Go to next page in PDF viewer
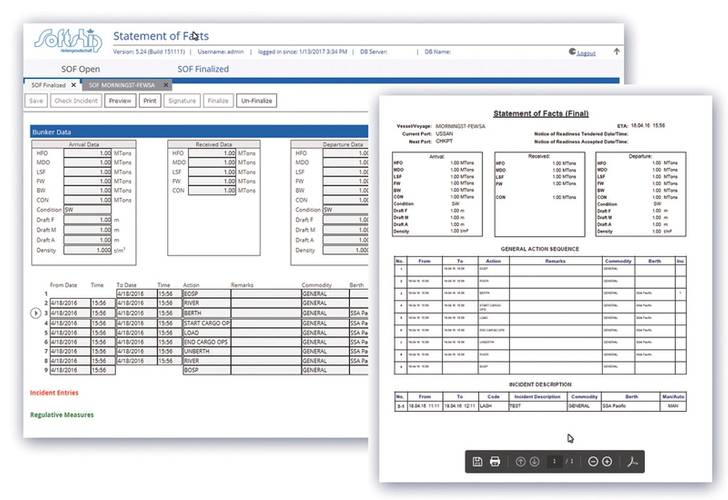Screen dimensions: 728x500 point(534,461)
